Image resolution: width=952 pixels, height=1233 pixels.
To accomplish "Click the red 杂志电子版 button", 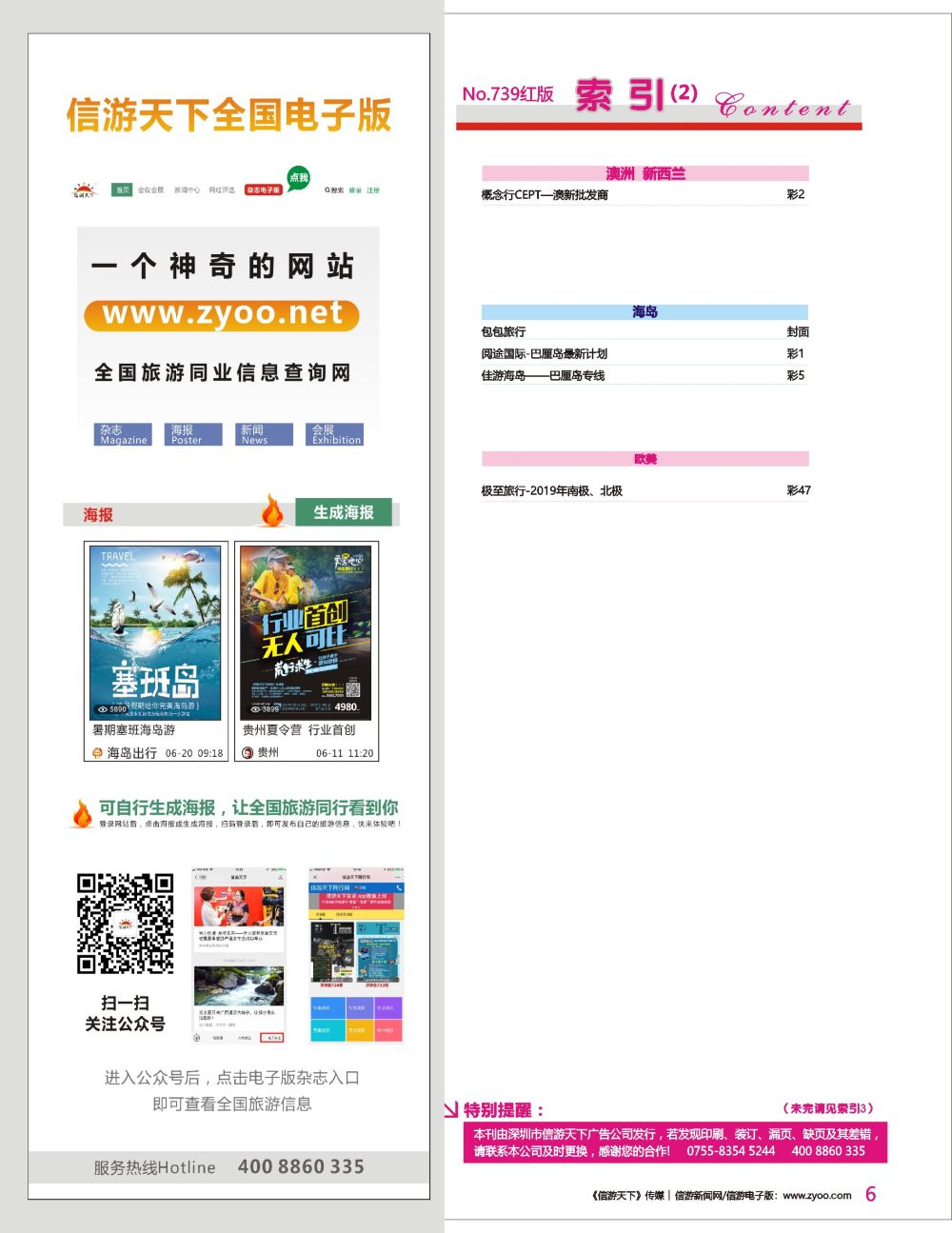I will [x=263, y=190].
